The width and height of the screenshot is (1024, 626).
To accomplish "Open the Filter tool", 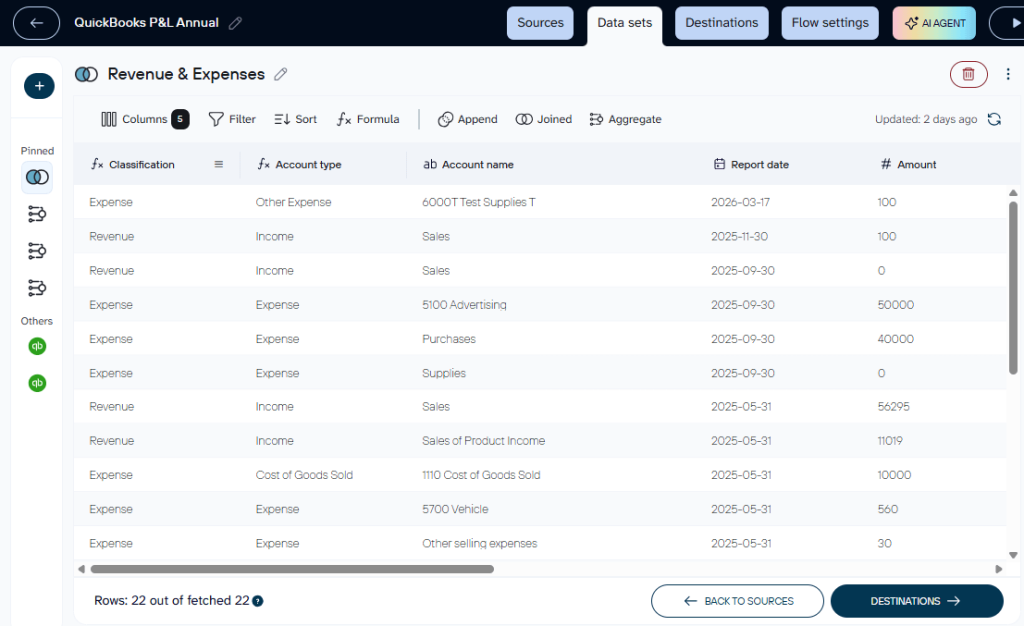I will pos(232,119).
